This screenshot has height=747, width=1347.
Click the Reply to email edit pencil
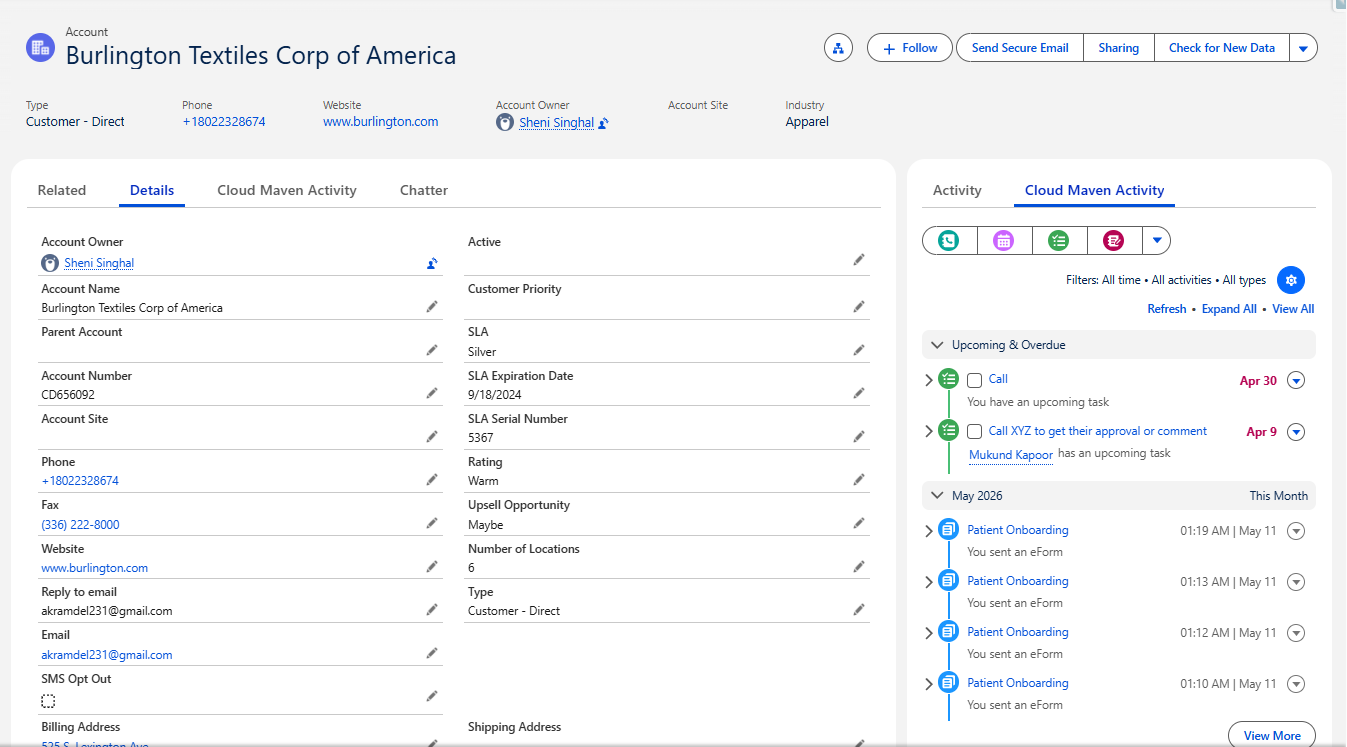point(432,610)
